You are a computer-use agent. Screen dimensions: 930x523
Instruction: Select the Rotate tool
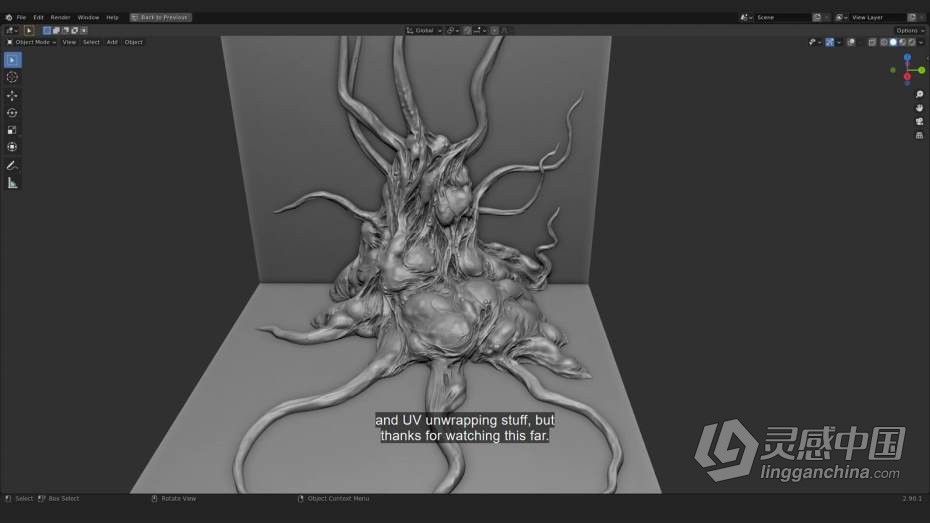[12, 113]
